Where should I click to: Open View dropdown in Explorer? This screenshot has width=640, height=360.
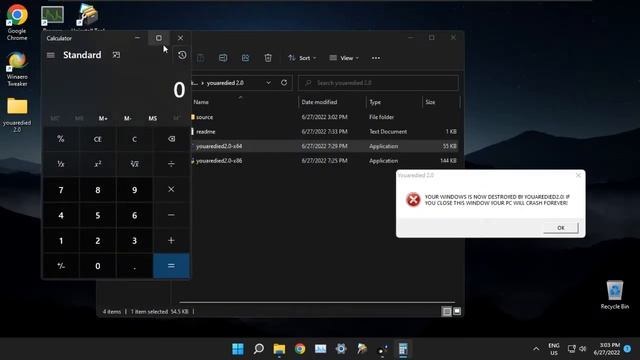pyautogui.click(x=344, y=58)
